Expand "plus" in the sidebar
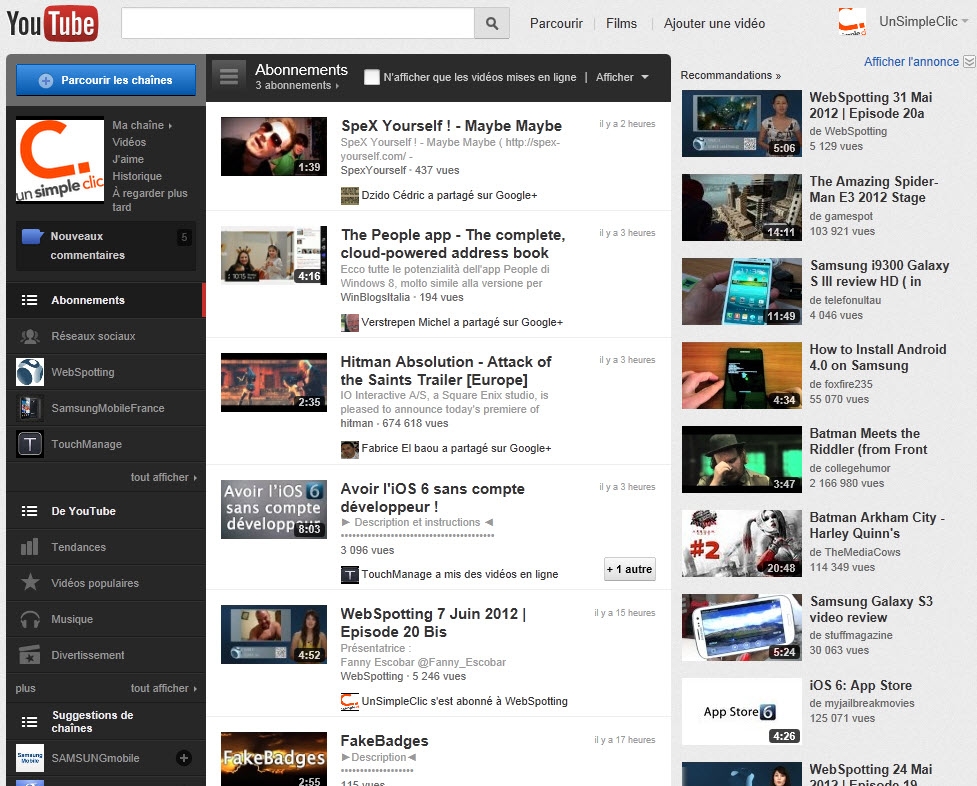This screenshot has width=977, height=786. pyautogui.click(x=26, y=689)
